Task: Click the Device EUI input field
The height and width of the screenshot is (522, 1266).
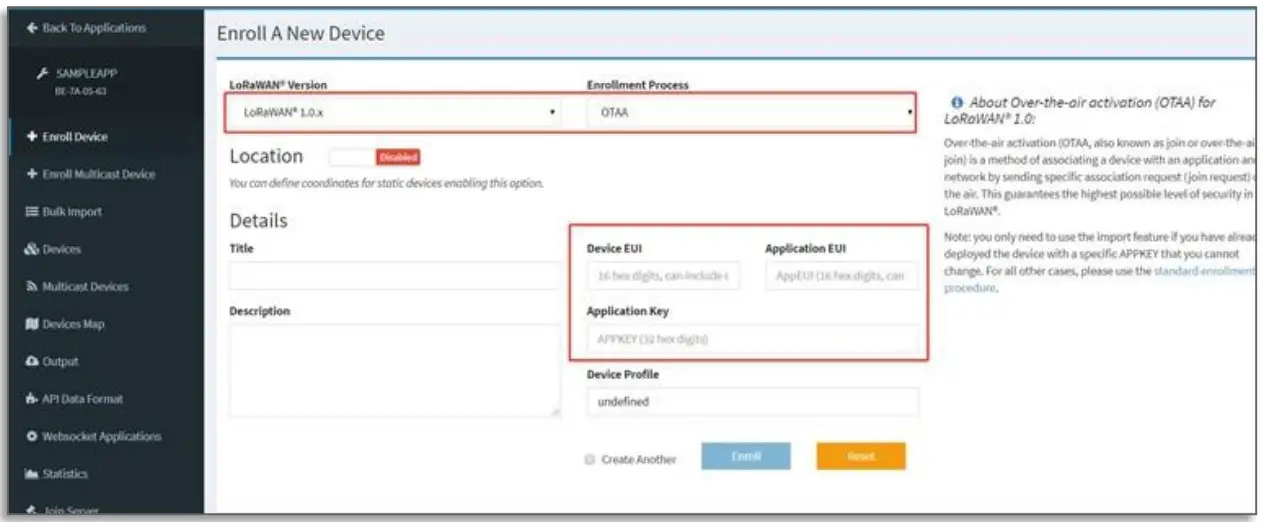Action: 663,275
